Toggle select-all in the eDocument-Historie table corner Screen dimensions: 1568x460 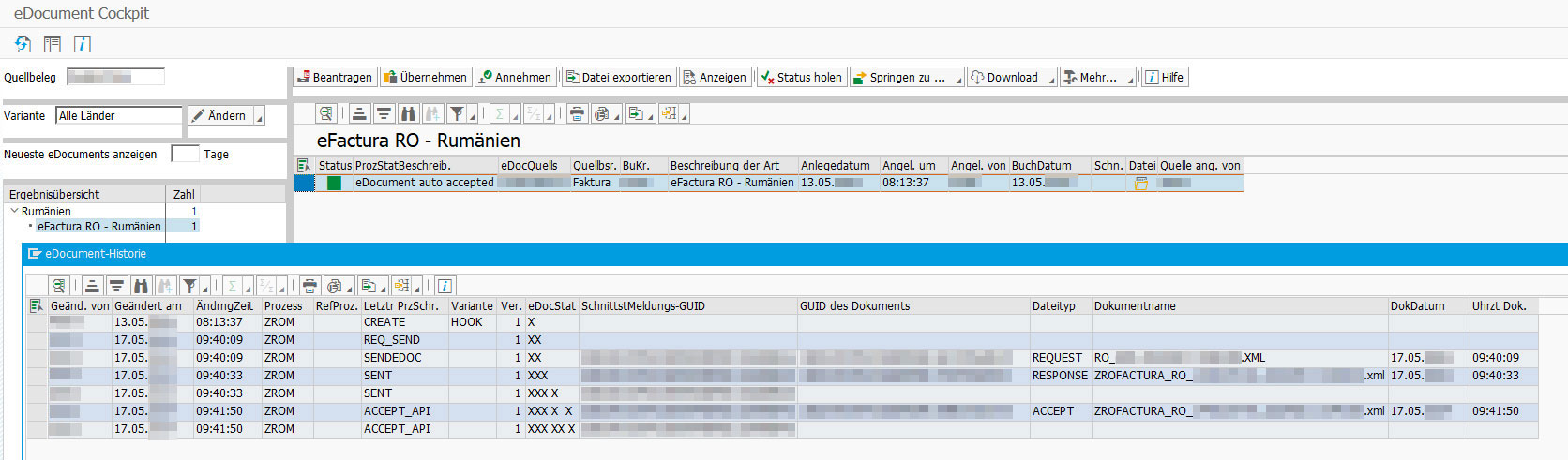[37, 306]
